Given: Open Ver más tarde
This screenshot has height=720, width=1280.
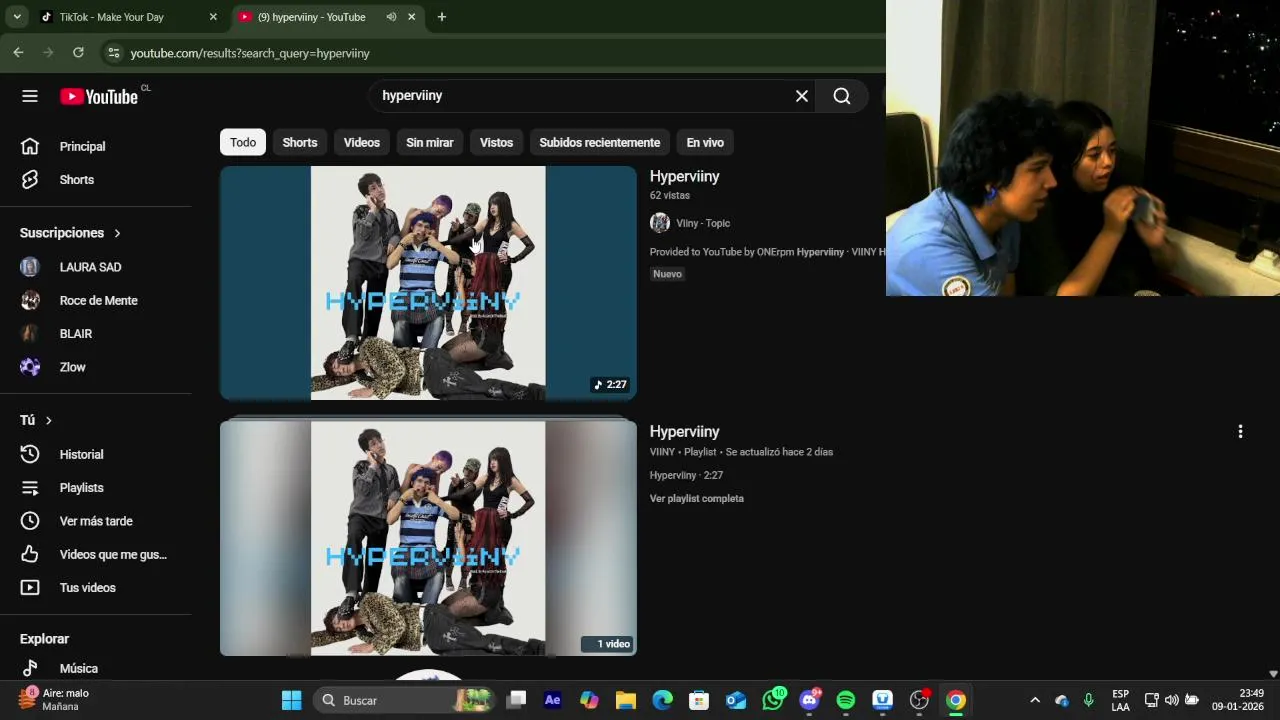Looking at the screenshot, I should 96,521.
